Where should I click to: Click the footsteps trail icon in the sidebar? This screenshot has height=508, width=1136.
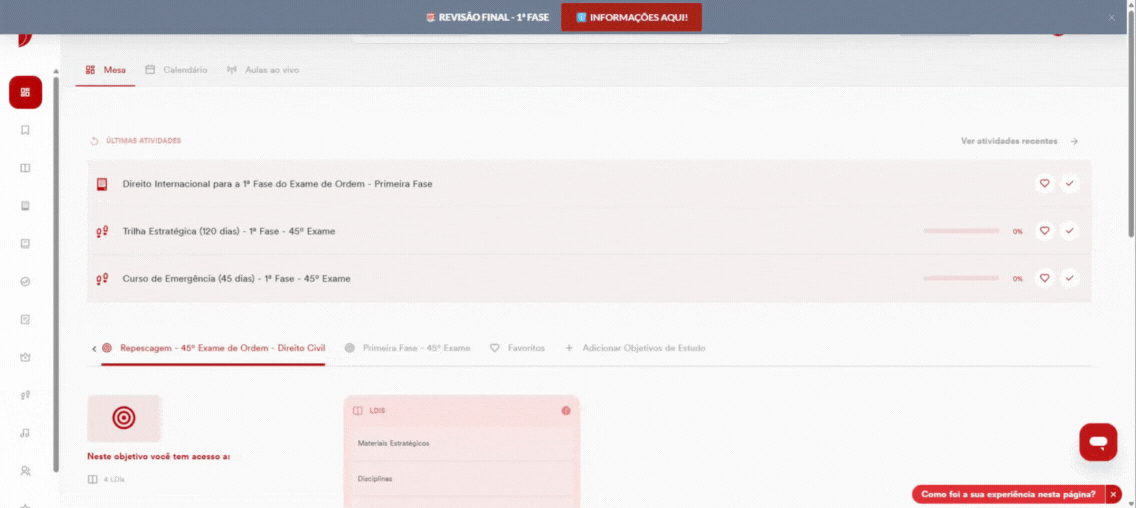(x=25, y=395)
